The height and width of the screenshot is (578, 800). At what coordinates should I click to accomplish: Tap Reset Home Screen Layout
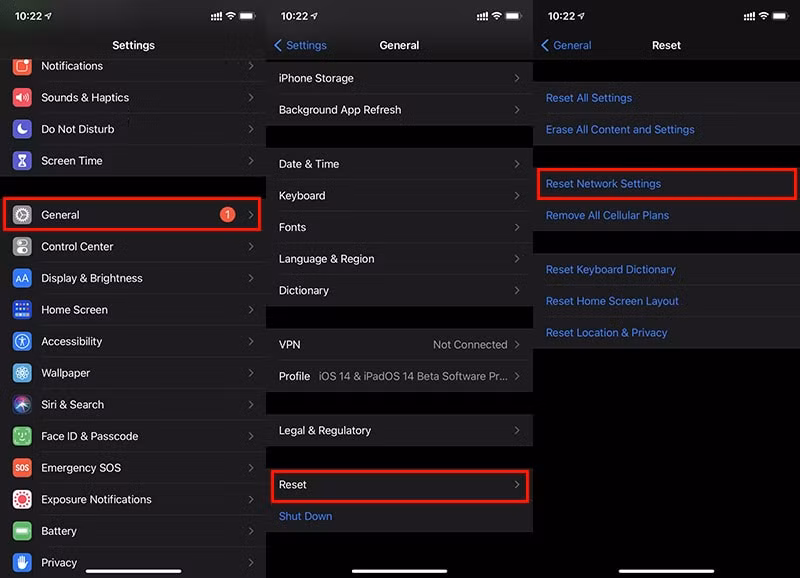612,301
